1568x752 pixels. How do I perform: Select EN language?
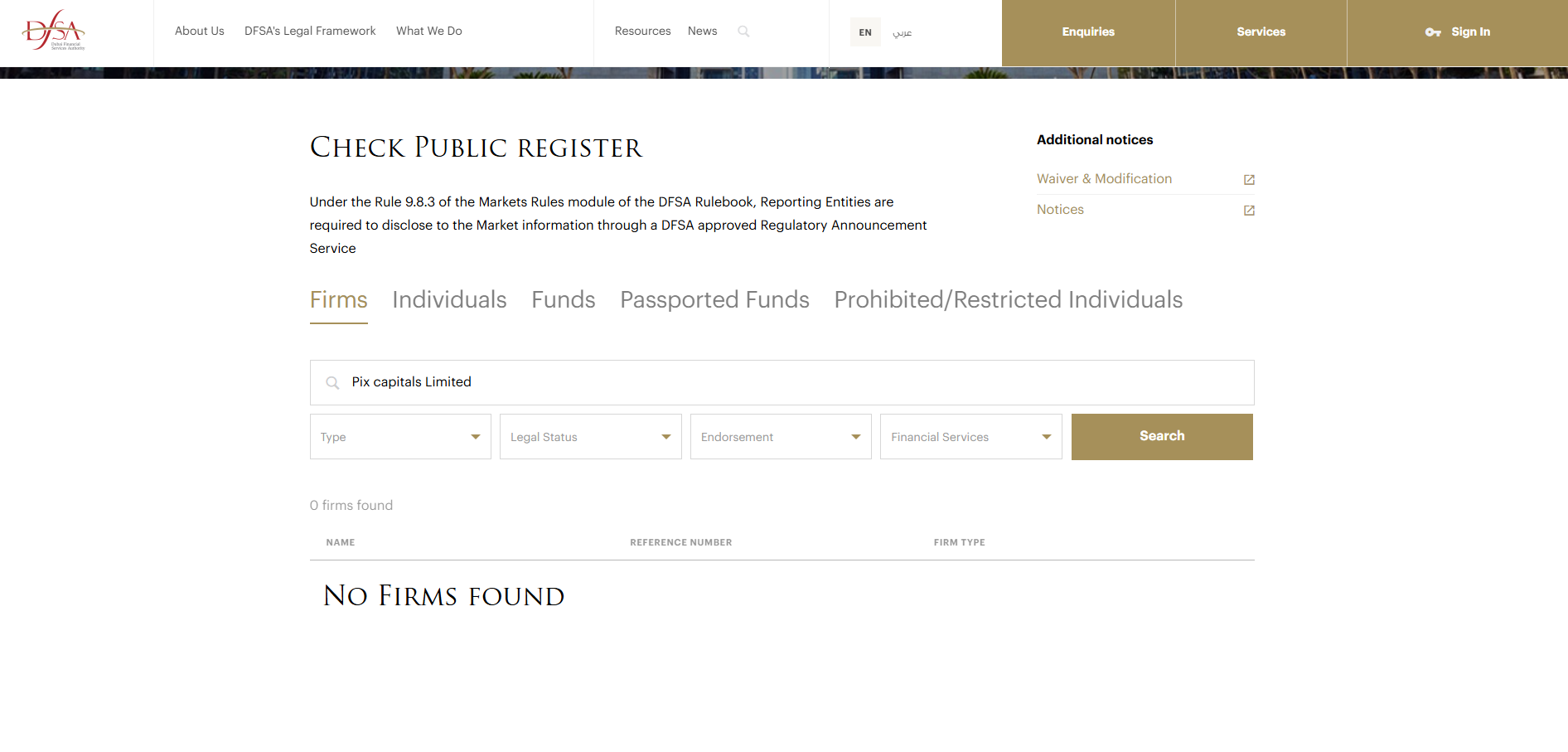tap(865, 32)
